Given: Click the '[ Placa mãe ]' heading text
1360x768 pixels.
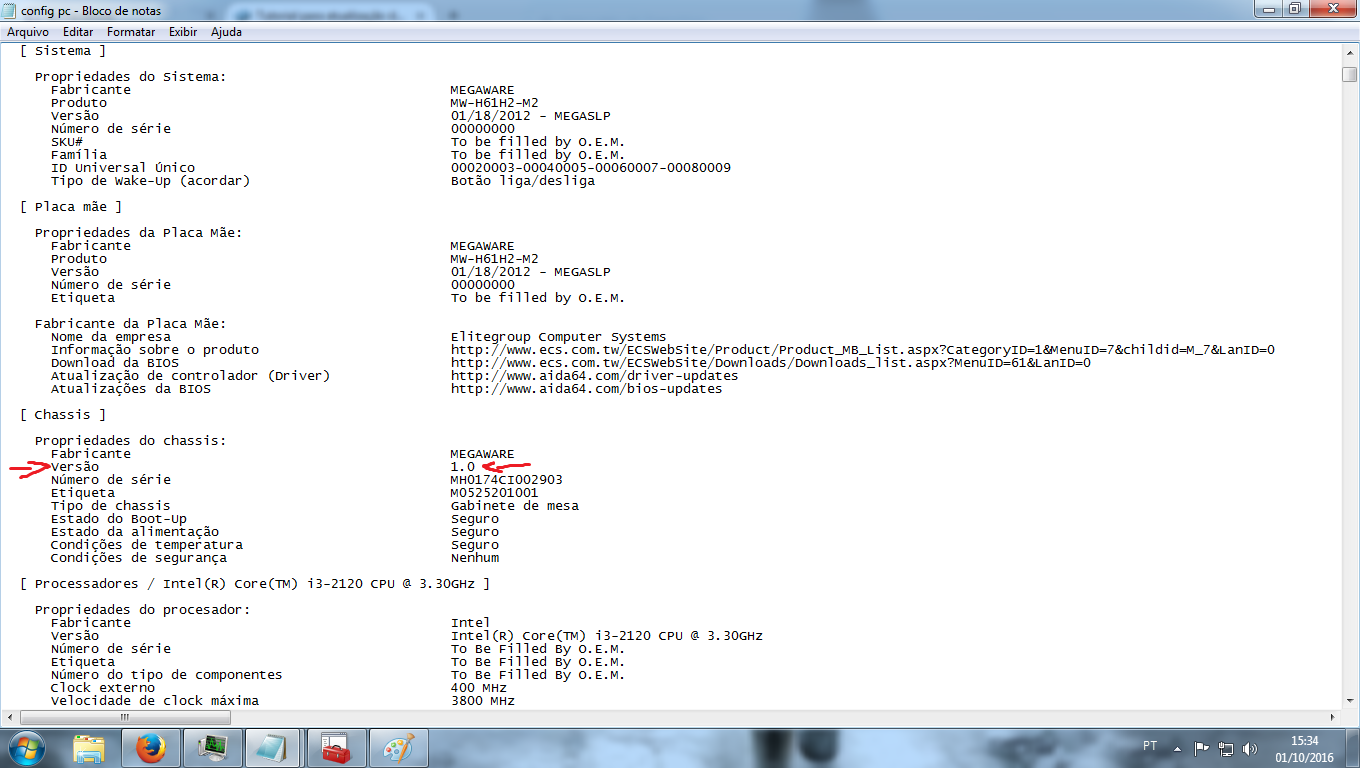Looking at the screenshot, I should [70, 207].
